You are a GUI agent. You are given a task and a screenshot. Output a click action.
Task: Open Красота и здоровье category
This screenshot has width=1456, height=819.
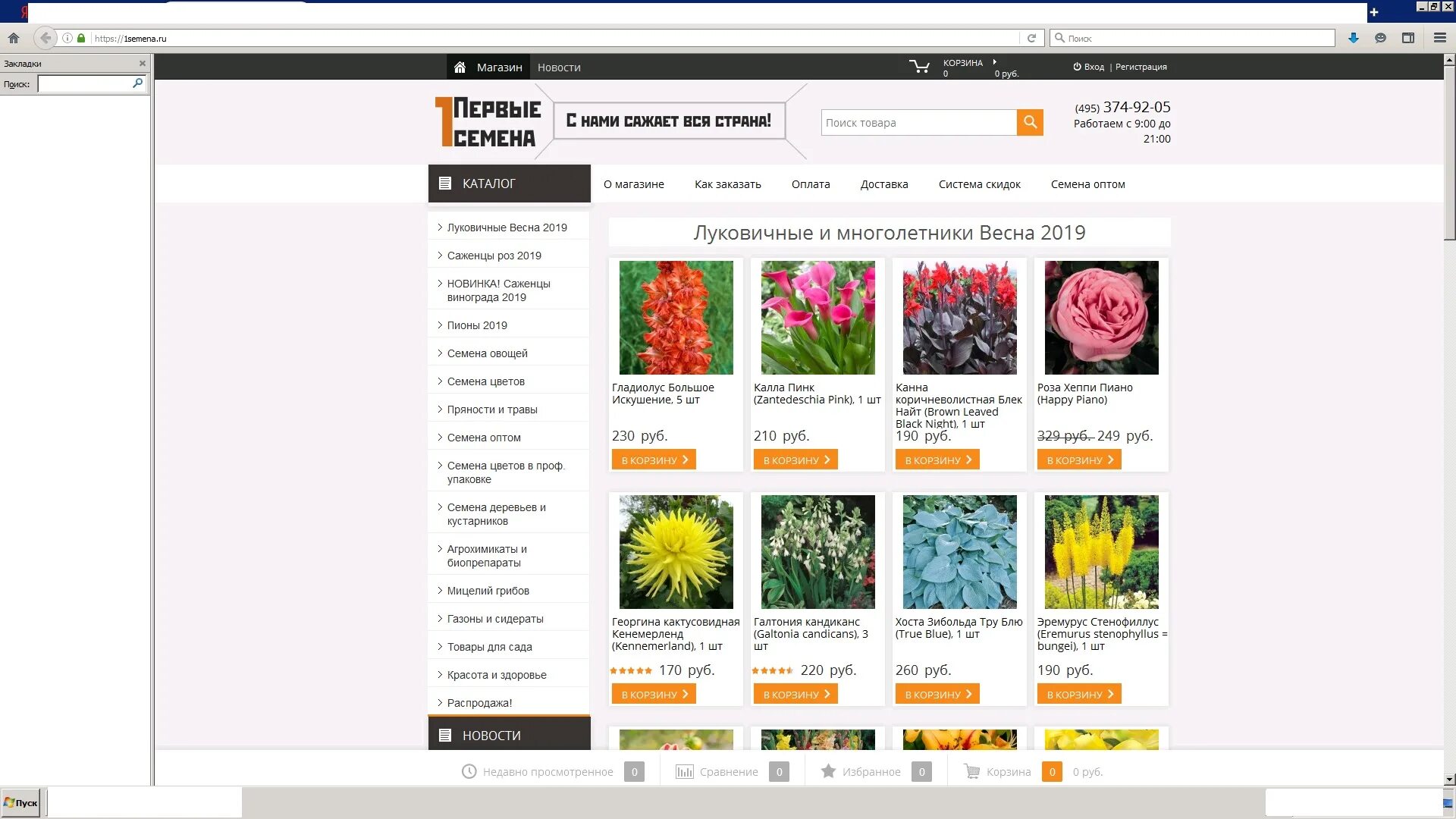point(497,675)
